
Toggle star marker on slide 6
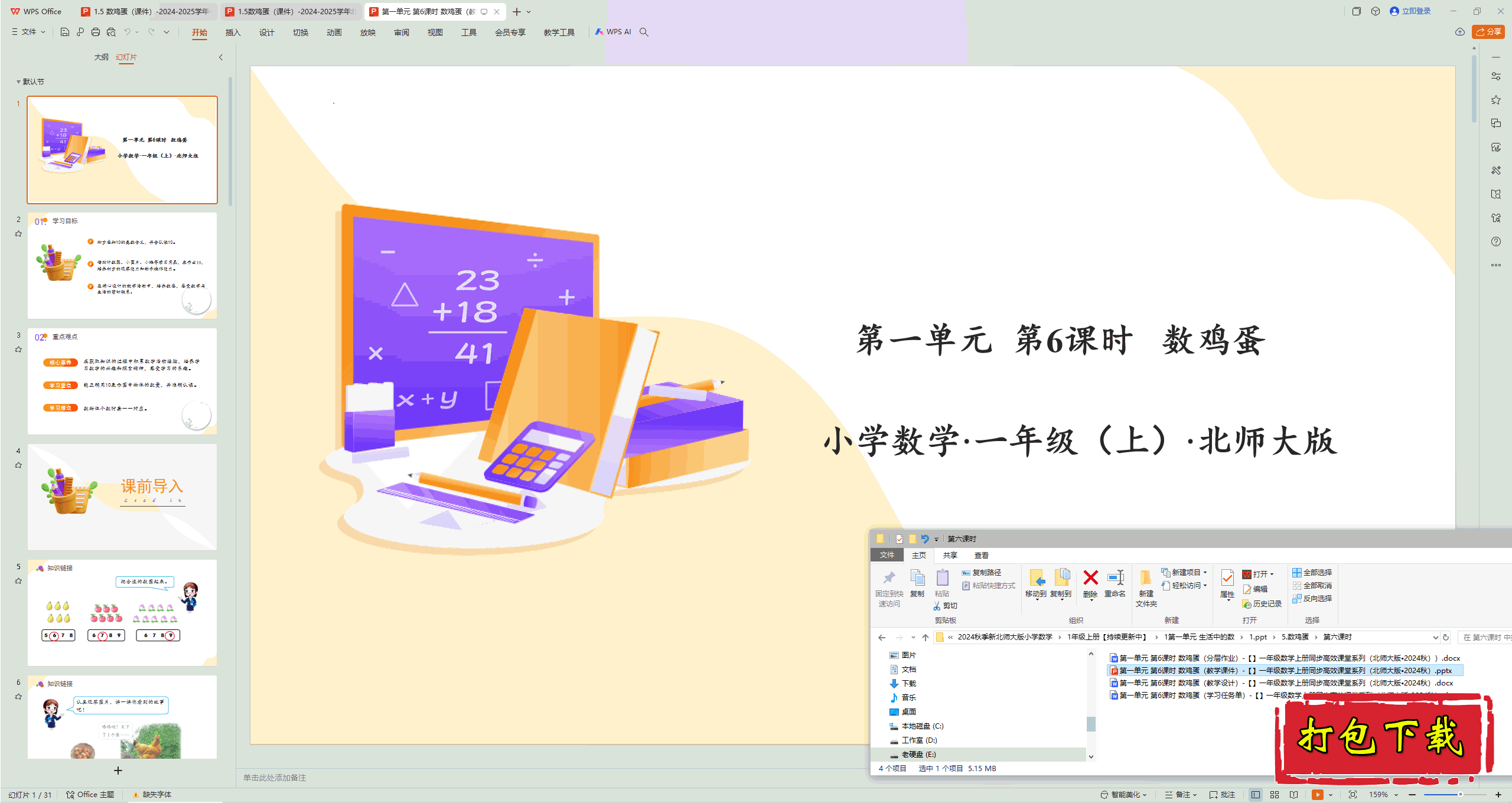[x=18, y=697]
